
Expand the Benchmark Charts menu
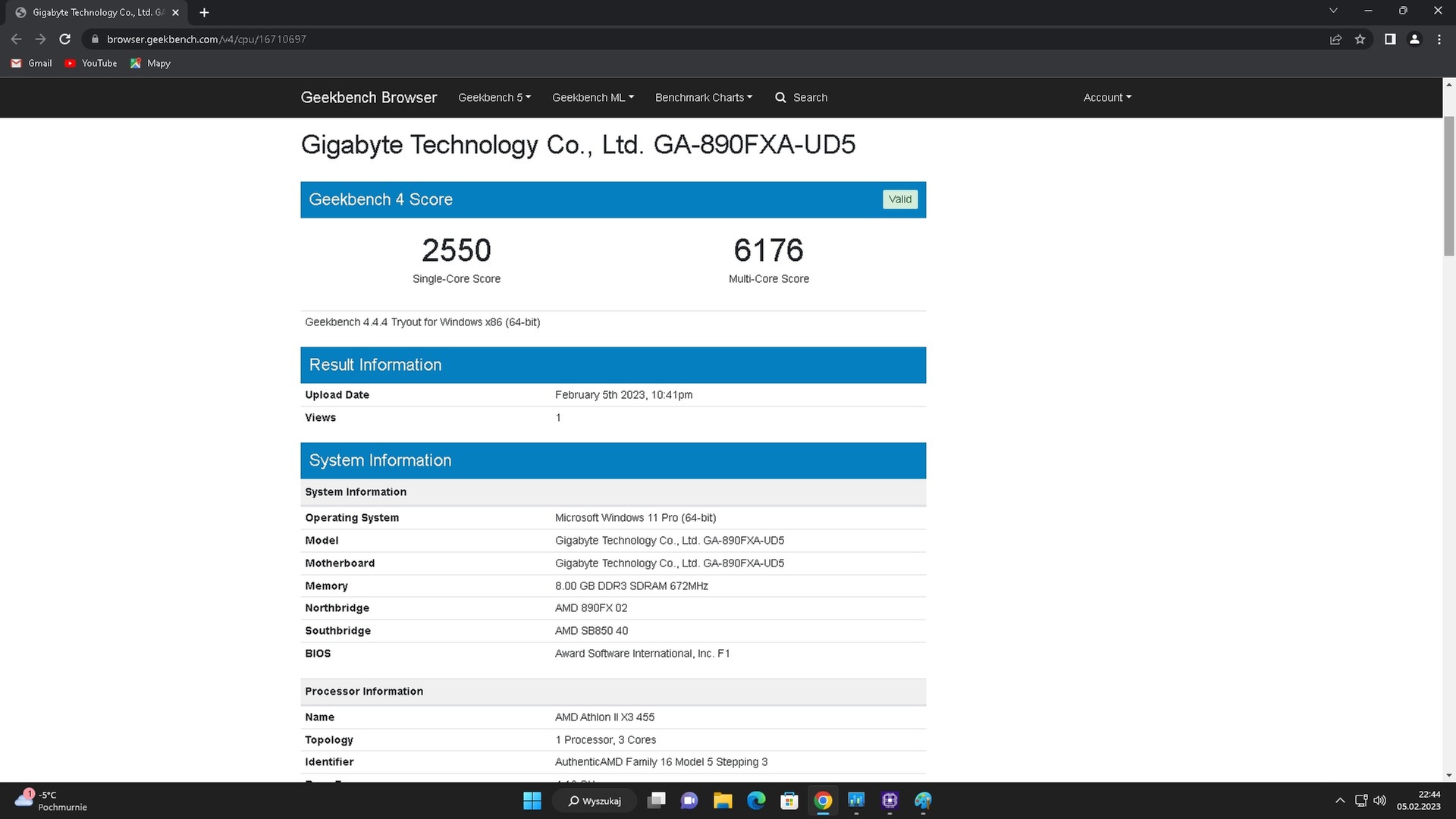coord(704,97)
